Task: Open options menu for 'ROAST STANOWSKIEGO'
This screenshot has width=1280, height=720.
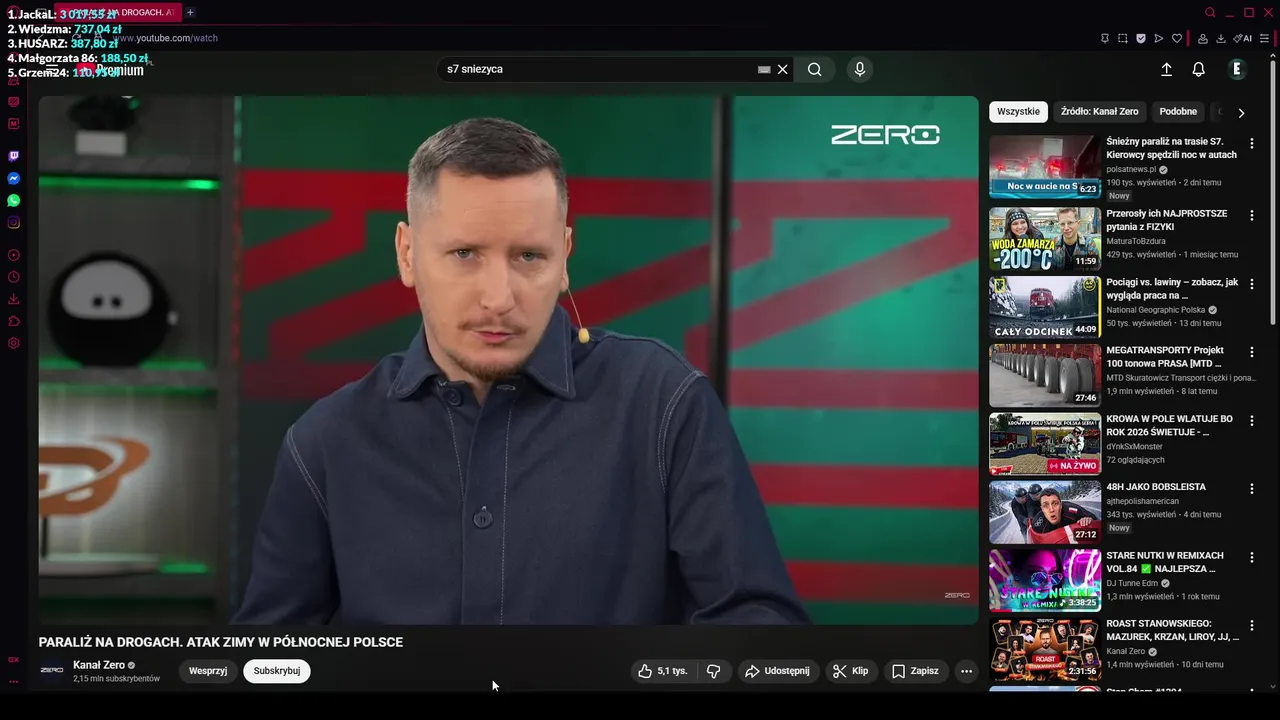Action: click(x=1251, y=626)
